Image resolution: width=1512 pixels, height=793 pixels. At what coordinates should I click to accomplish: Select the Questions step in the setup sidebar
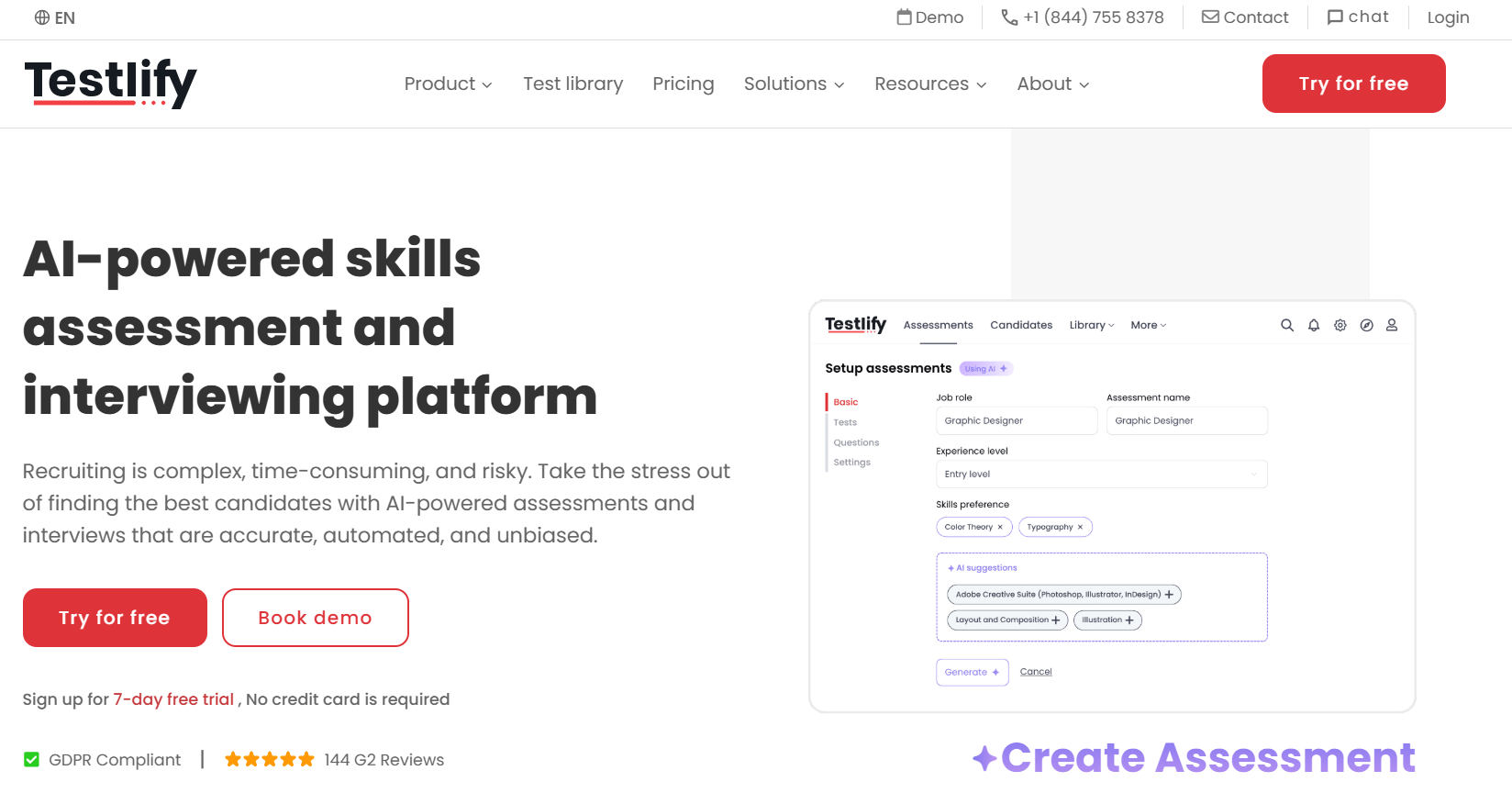click(856, 442)
